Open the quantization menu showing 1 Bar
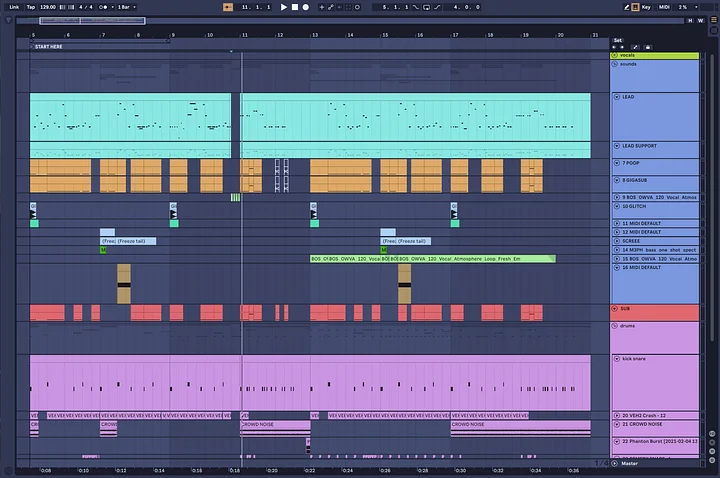Screen dimensions: 720x478 [127, 7]
